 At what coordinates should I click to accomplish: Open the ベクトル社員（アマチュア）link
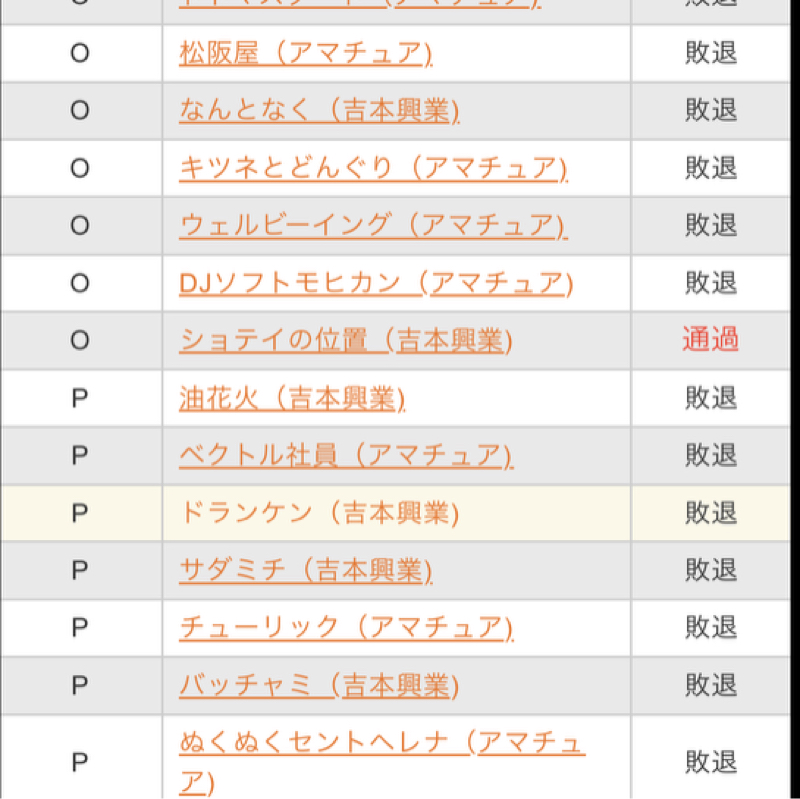pyautogui.click(x=346, y=455)
